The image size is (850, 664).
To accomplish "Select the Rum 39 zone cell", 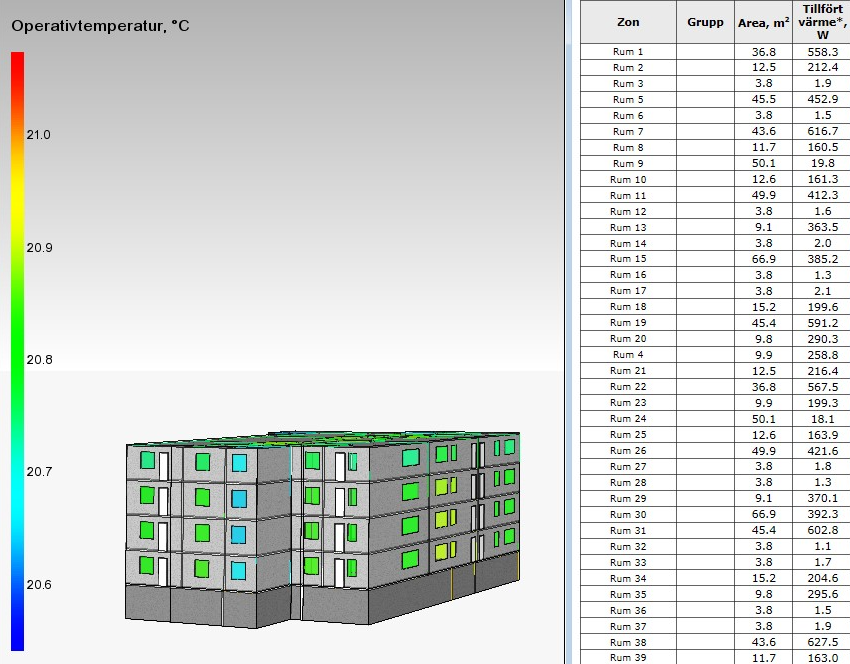I will 628,657.
